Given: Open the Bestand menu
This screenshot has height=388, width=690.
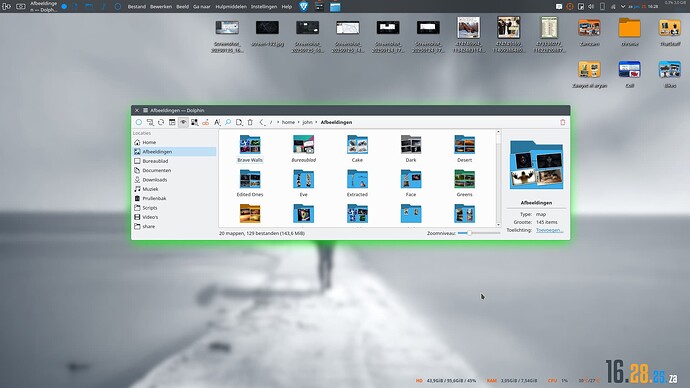Looking at the screenshot, I should tap(136, 7).
